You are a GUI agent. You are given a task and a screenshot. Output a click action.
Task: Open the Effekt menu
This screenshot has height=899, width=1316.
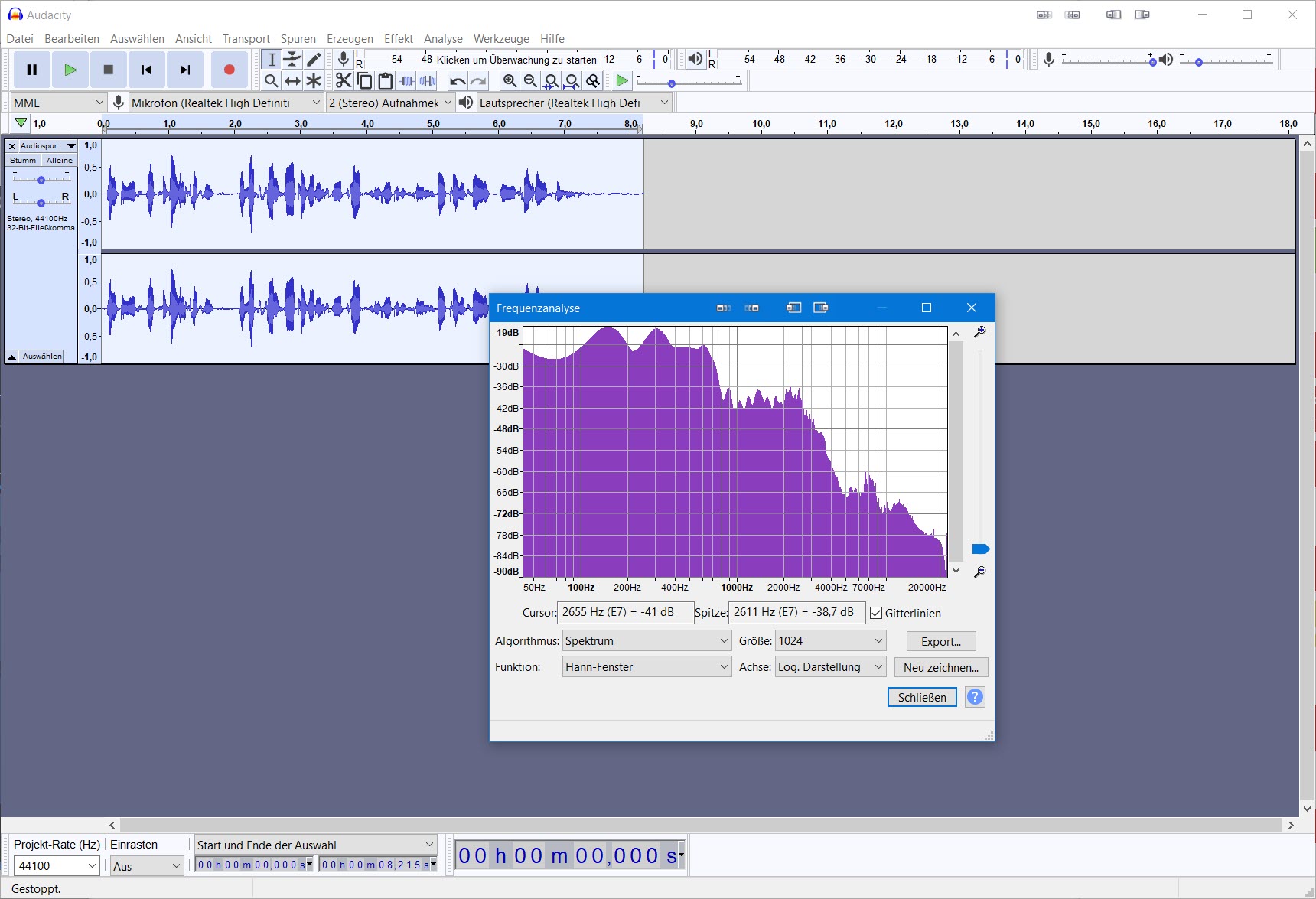[x=399, y=39]
